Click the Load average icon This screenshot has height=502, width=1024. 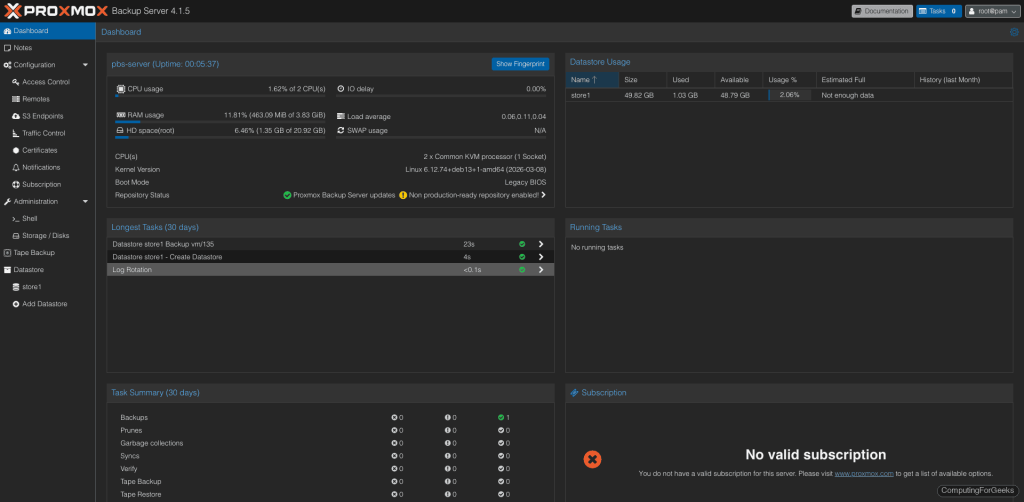(341, 116)
